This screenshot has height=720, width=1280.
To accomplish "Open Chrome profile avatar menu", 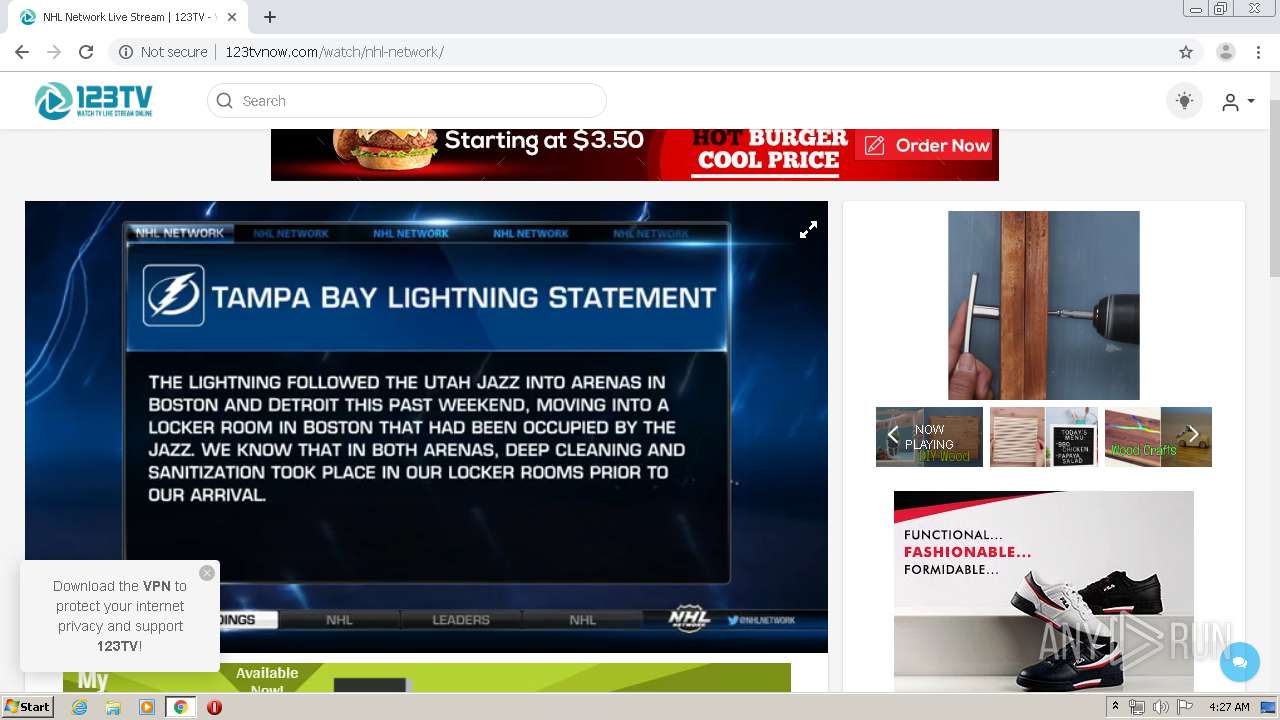I will click(1226, 52).
